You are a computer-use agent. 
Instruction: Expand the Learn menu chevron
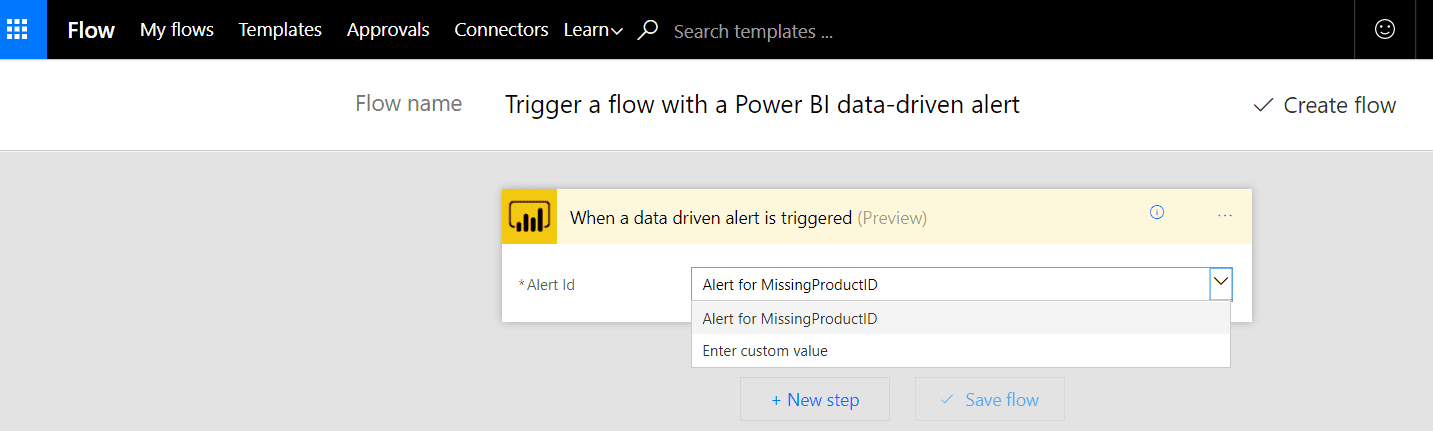tap(617, 32)
